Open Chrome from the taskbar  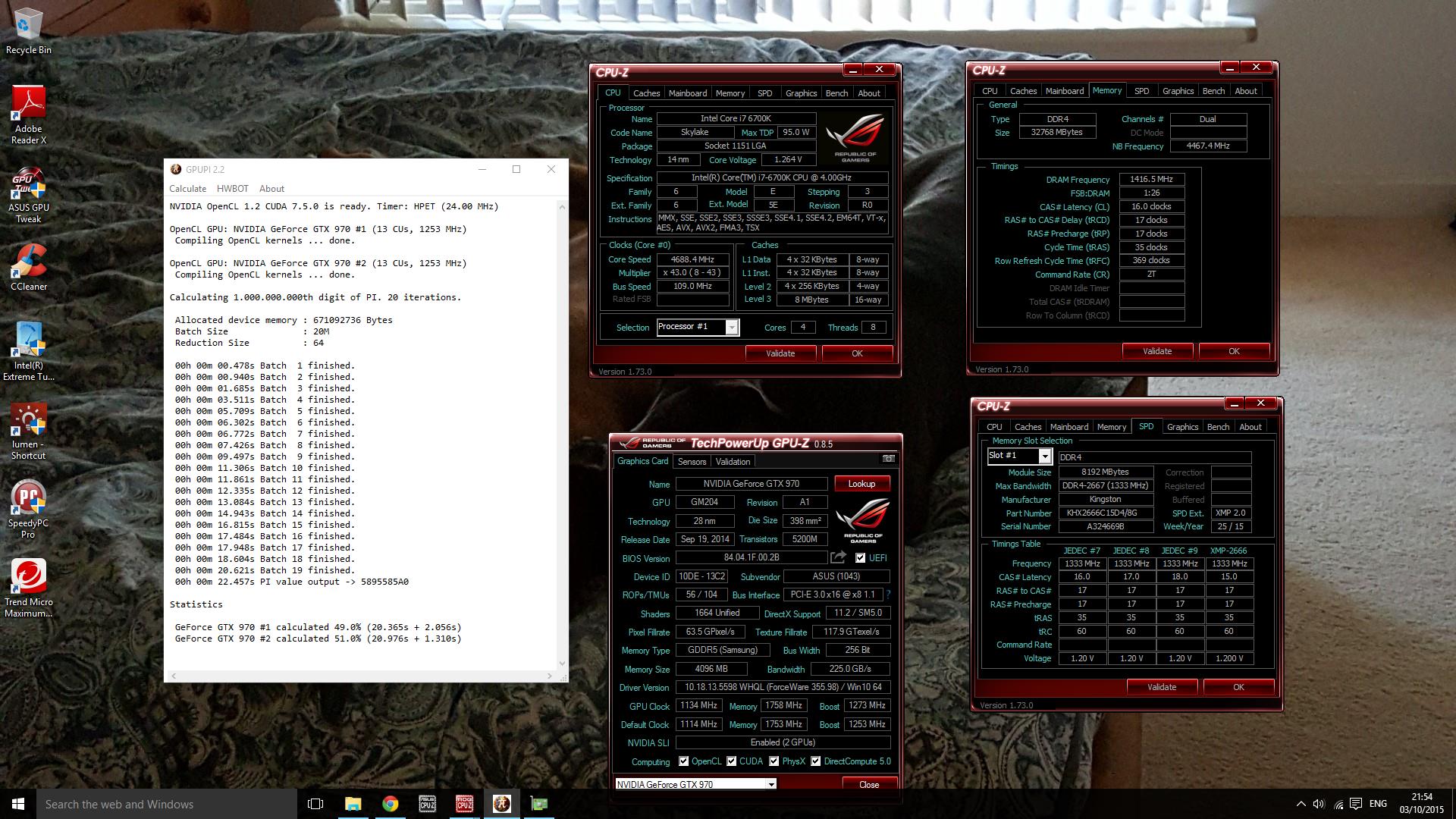coord(390,804)
